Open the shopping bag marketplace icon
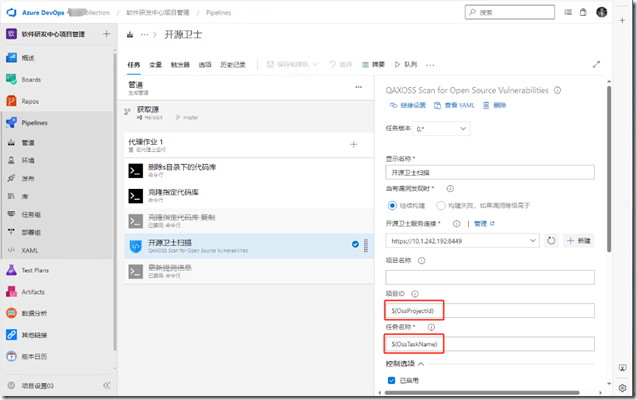637x400 pixels. [583, 12]
